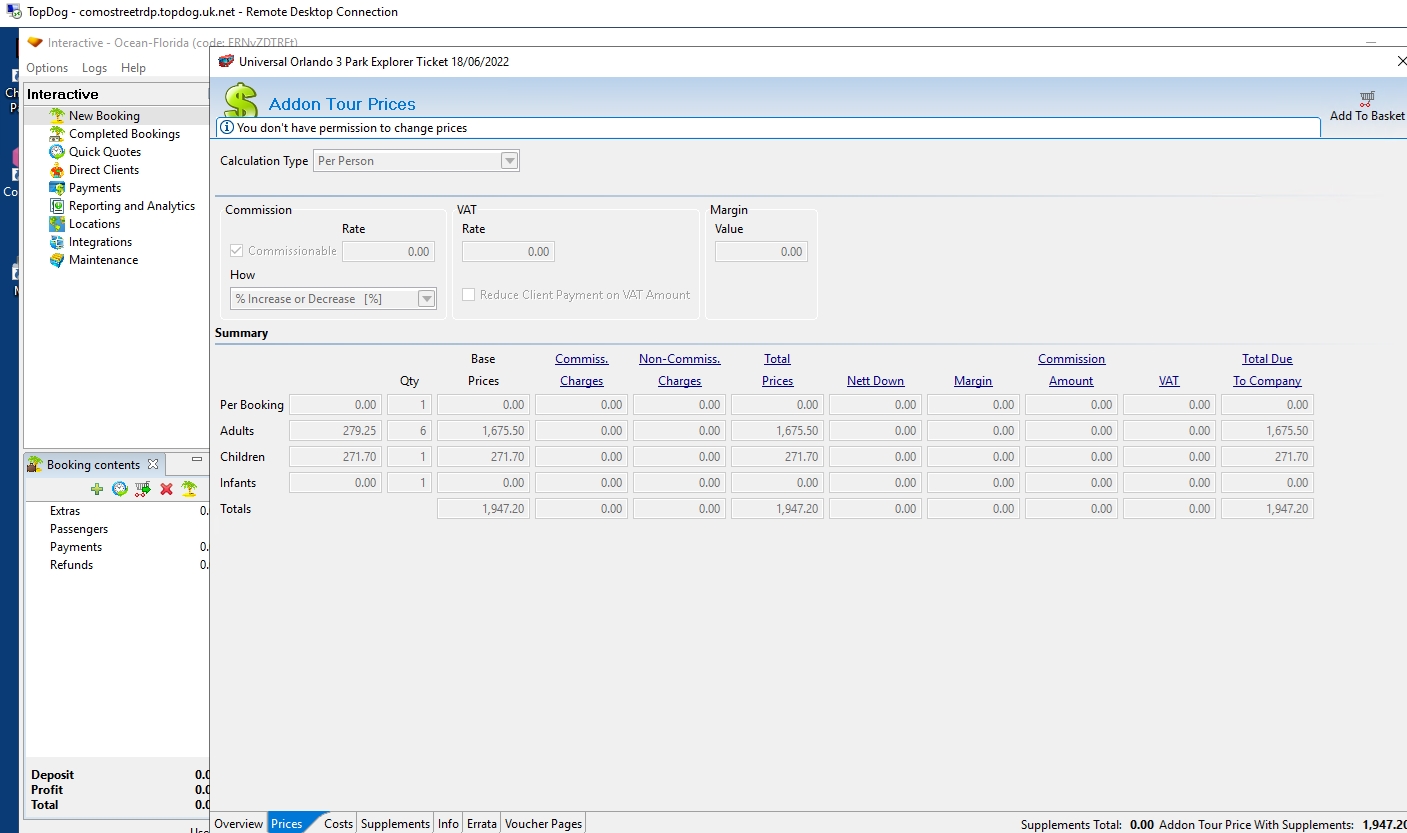Image resolution: width=1407 pixels, height=833 pixels.
Task: Click the Nett Down column link
Action: (875, 381)
